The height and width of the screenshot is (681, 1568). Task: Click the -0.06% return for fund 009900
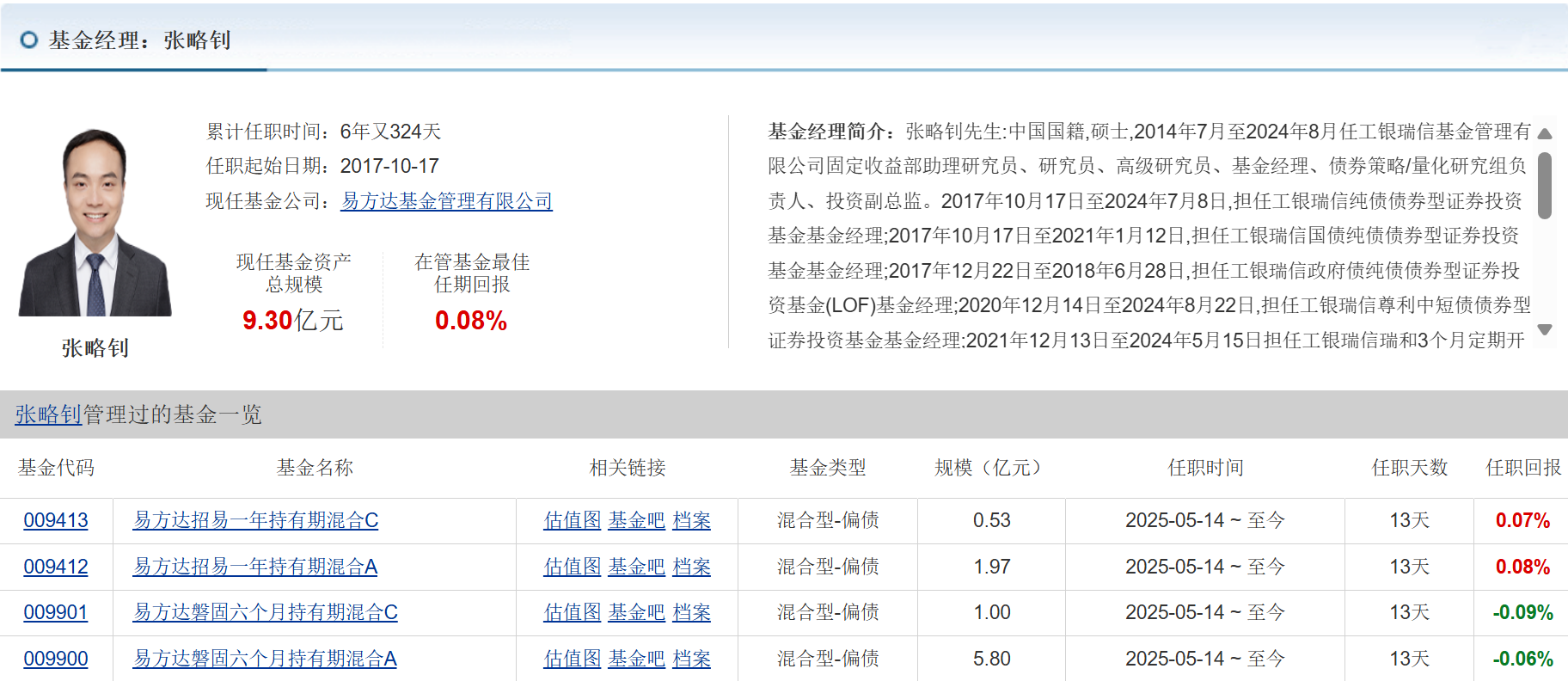(x=1522, y=659)
